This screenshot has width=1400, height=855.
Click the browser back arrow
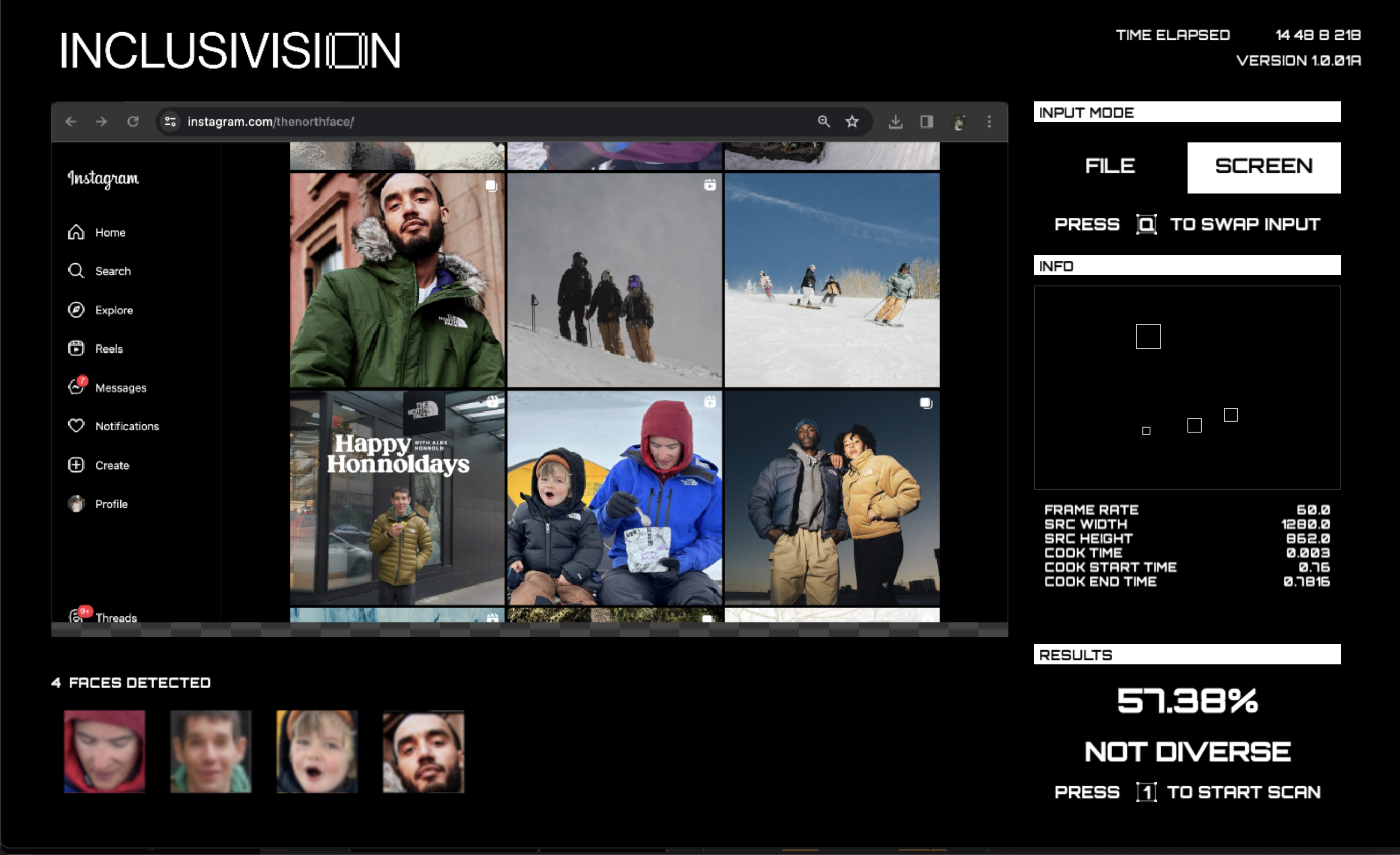[71, 121]
